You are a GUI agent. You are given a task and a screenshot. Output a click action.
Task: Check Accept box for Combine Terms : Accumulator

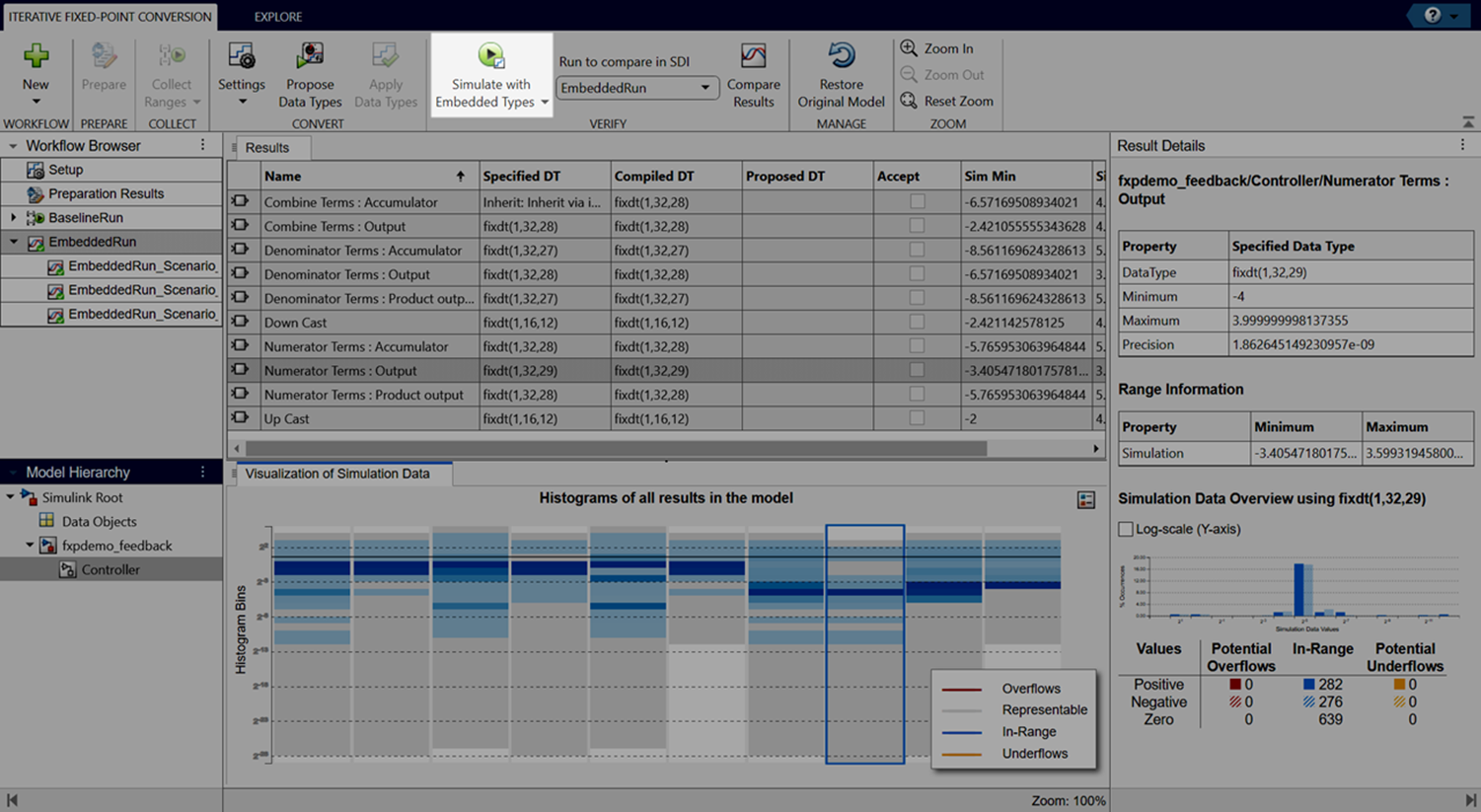pos(917,202)
